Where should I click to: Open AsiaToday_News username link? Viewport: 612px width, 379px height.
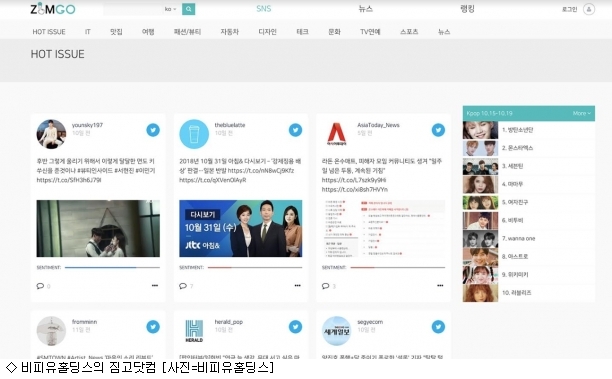tap(378, 125)
